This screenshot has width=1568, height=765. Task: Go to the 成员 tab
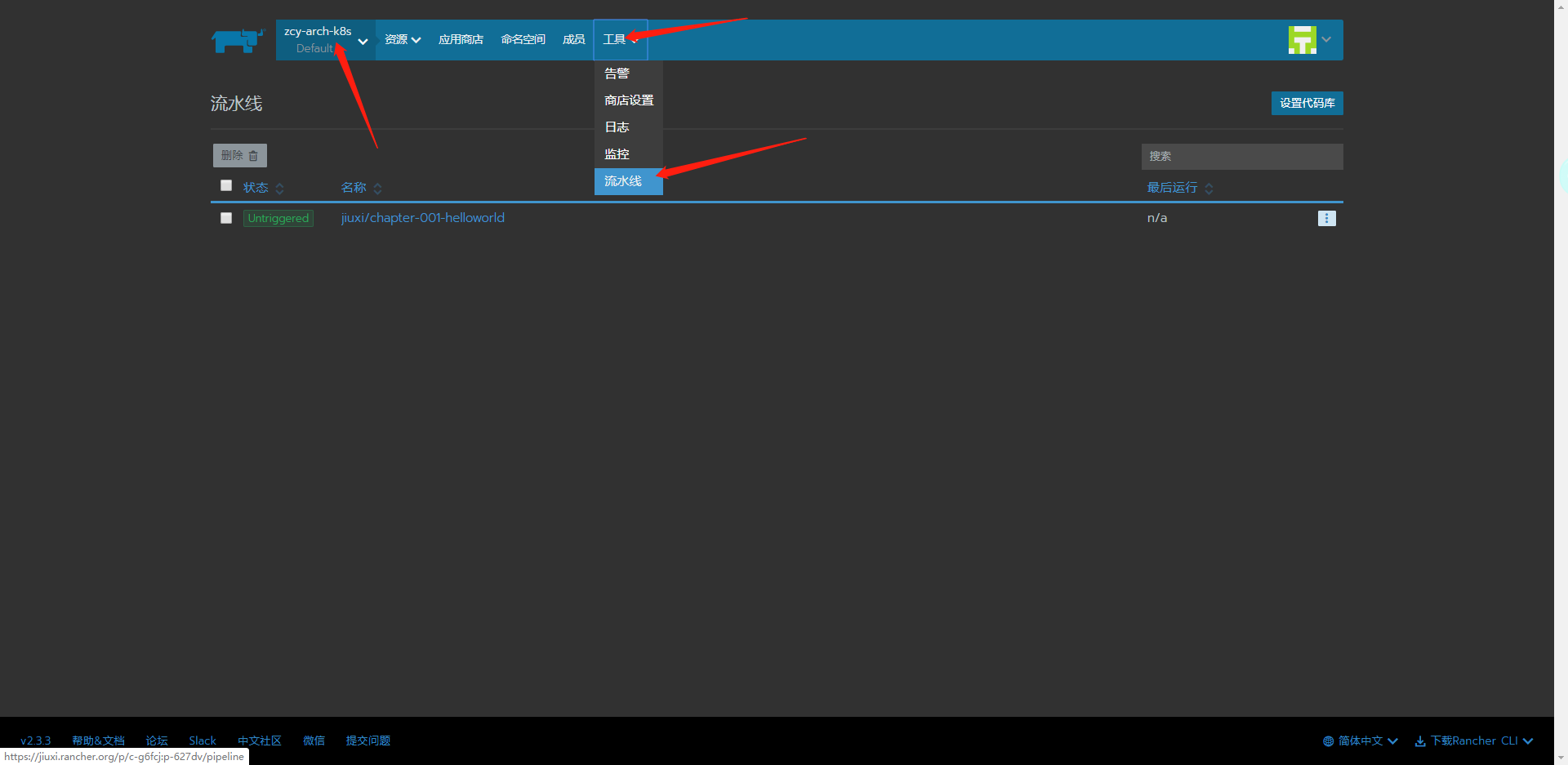[x=573, y=40]
